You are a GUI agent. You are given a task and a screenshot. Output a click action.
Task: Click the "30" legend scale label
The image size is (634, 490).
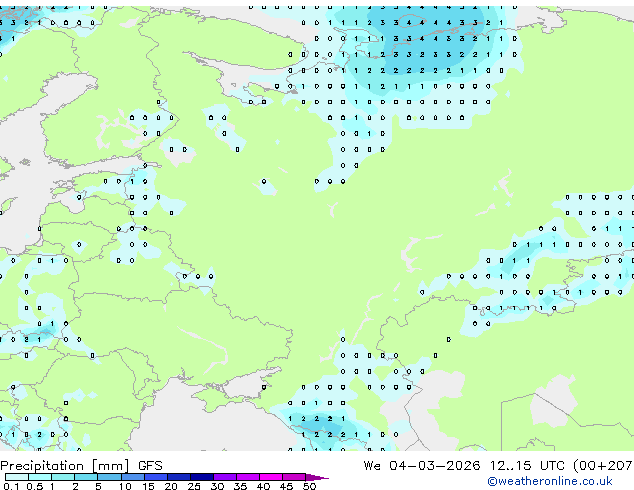tap(217, 486)
